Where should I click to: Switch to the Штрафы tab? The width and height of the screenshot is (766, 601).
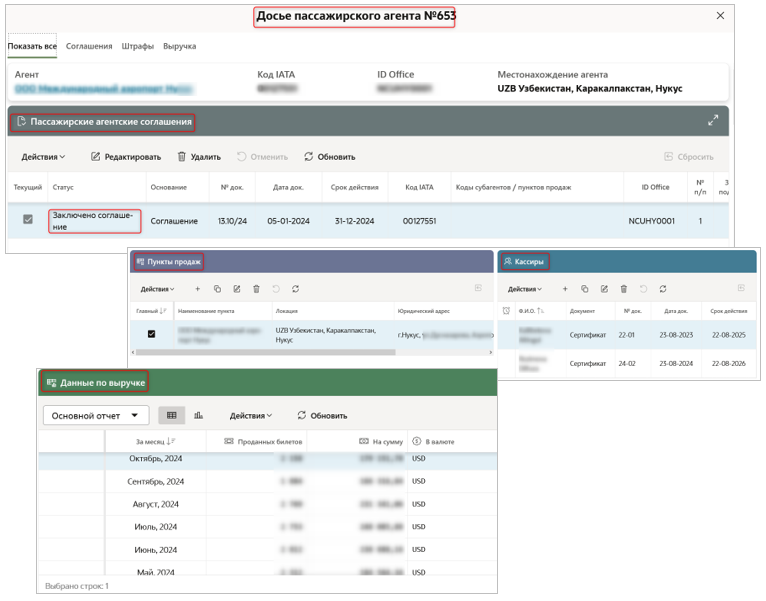point(138,46)
